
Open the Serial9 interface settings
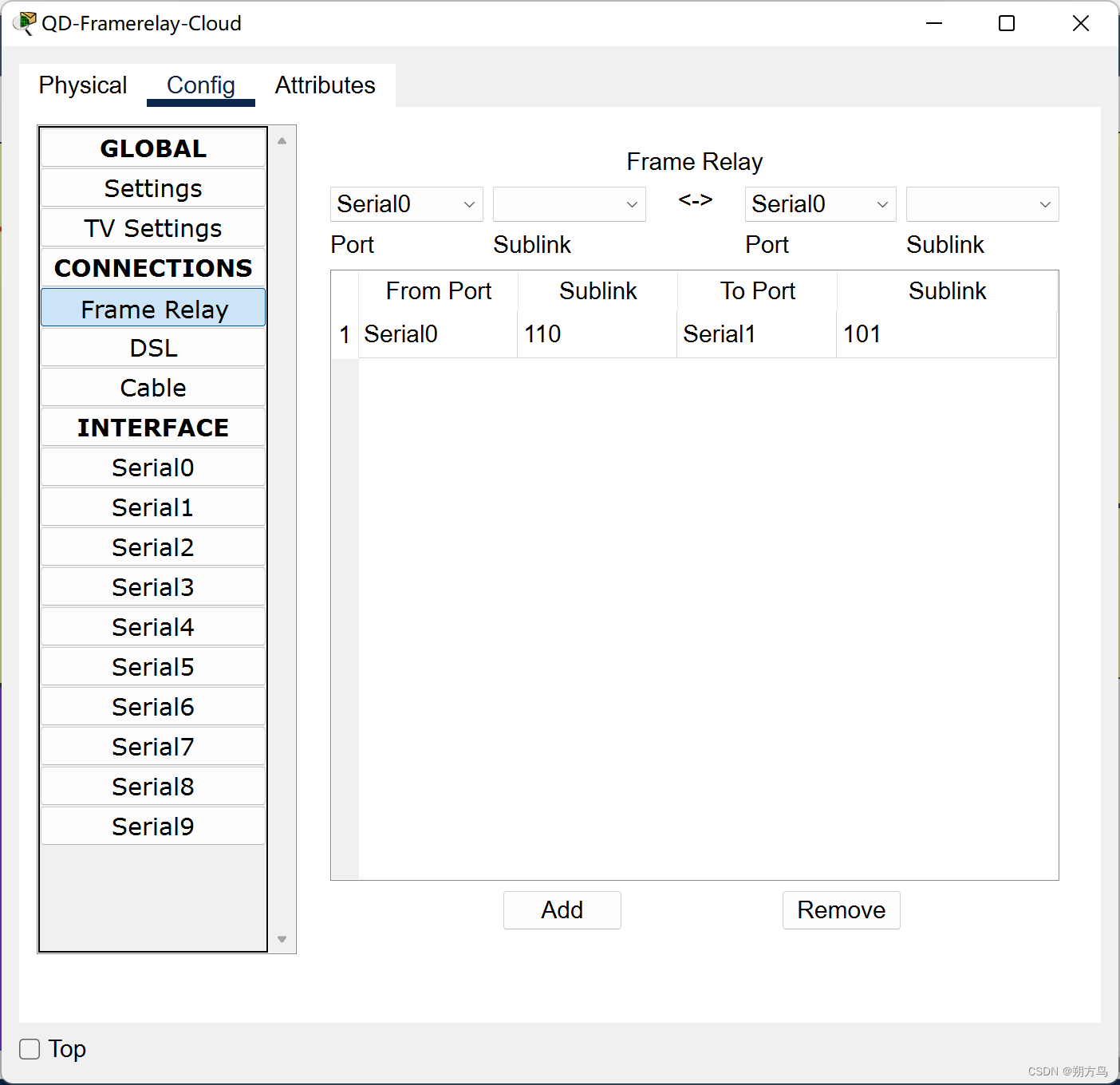153,827
